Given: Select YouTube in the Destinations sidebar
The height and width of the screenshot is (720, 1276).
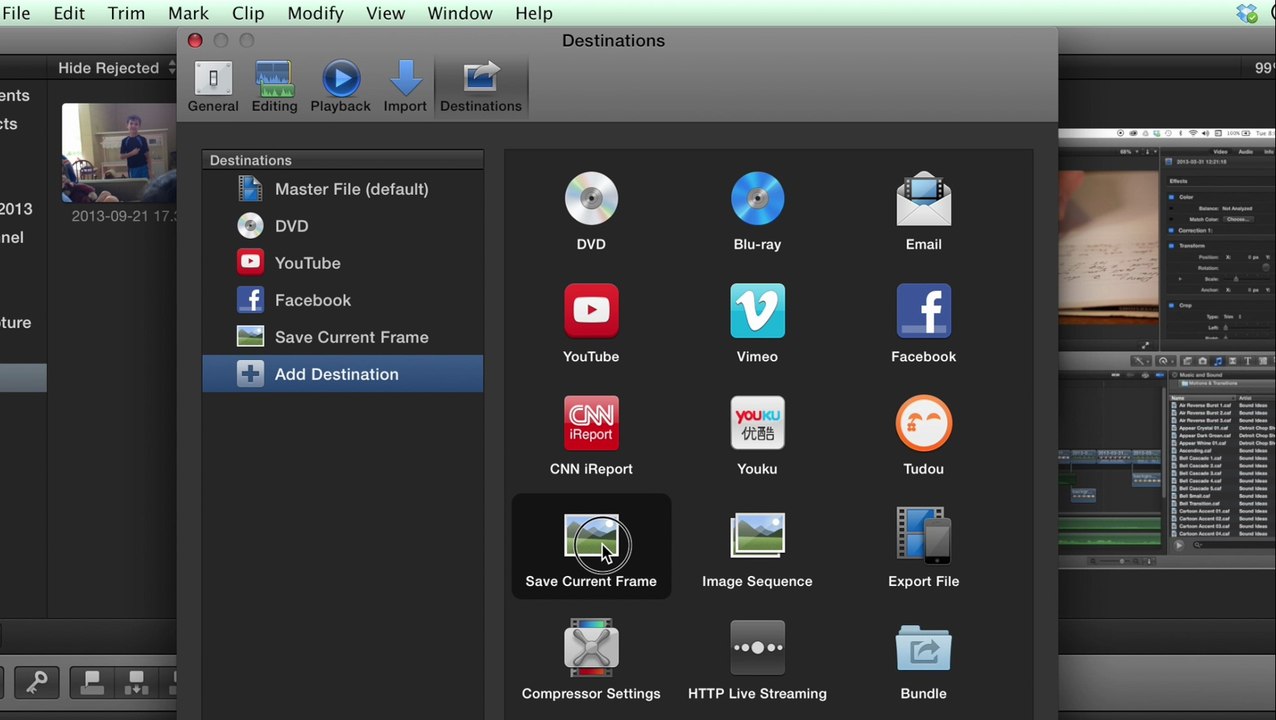Looking at the screenshot, I should pyautogui.click(x=342, y=263).
